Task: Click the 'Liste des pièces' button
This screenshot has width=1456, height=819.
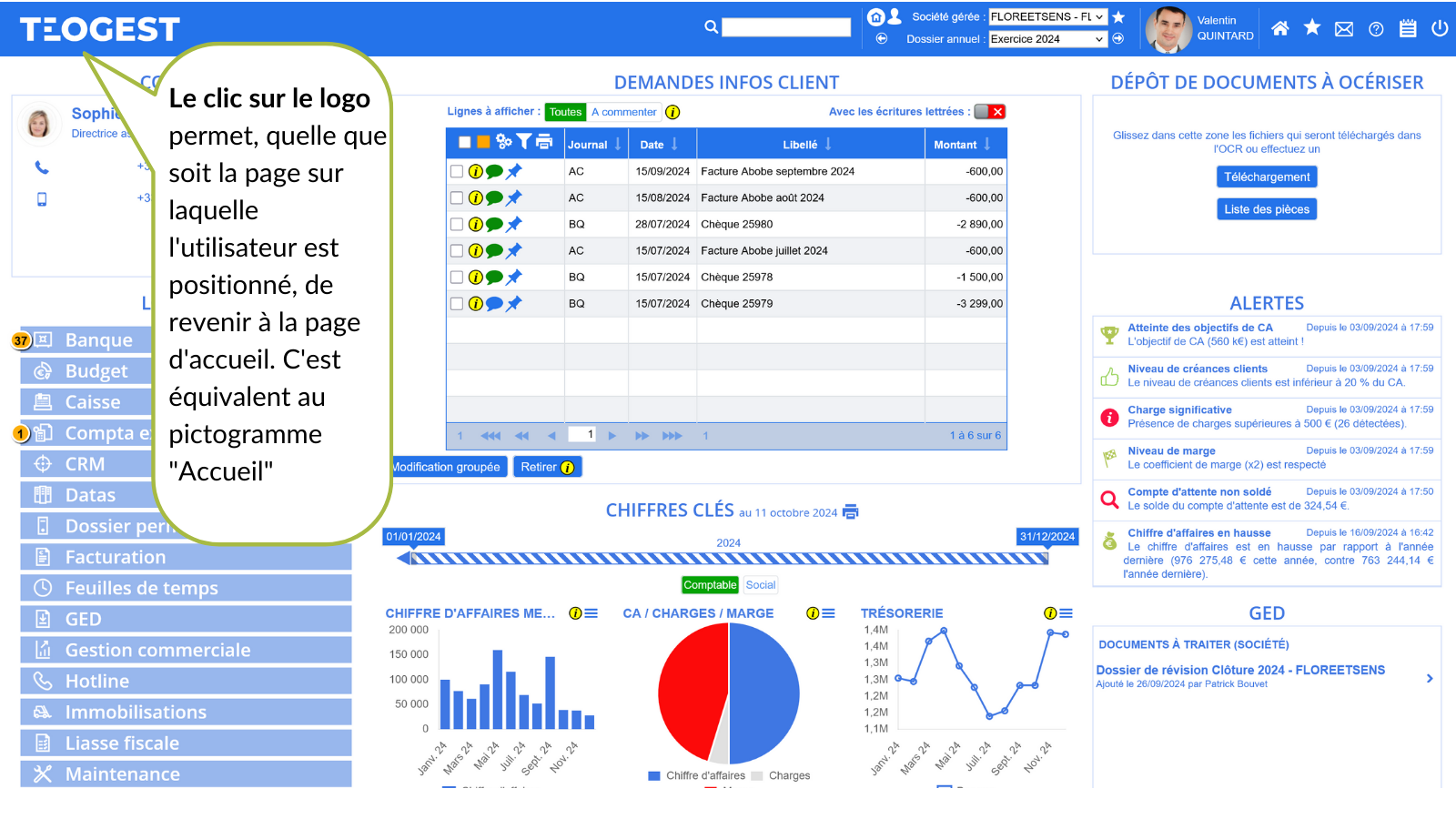Action: tap(1266, 209)
